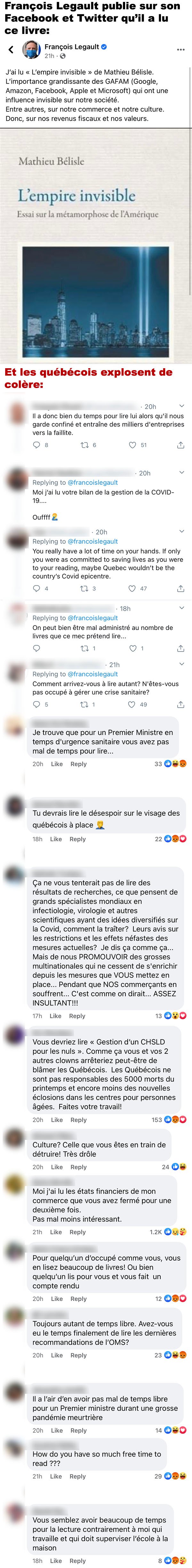
Task: Click Reply under the CHSLD comment
Action: pyautogui.click(x=78, y=1120)
